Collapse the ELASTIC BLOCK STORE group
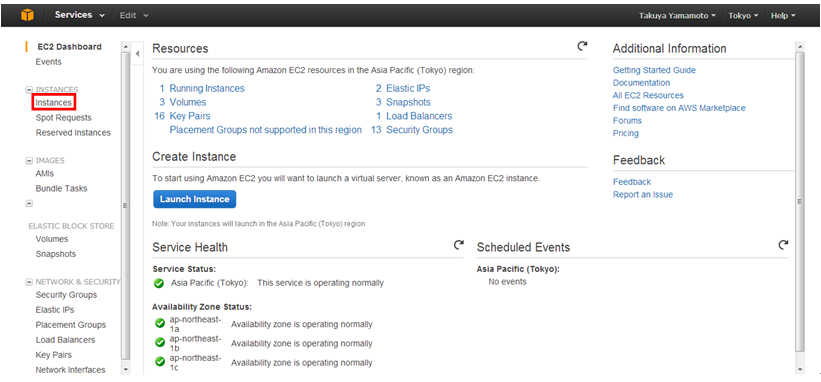The image size is (821, 382). (29, 203)
